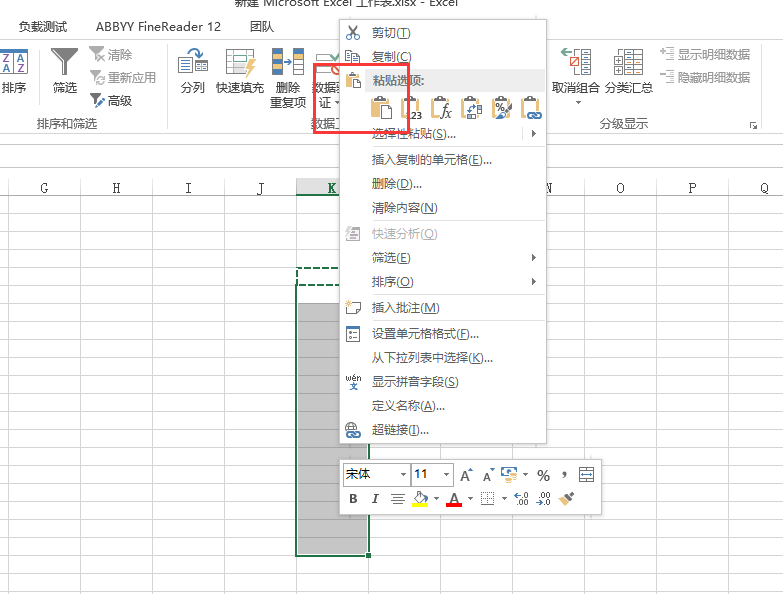The width and height of the screenshot is (783, 594).
Task: Expand Paste Special (选择性粘贴) submenu arrow
Action: click(x=534, y=134)
